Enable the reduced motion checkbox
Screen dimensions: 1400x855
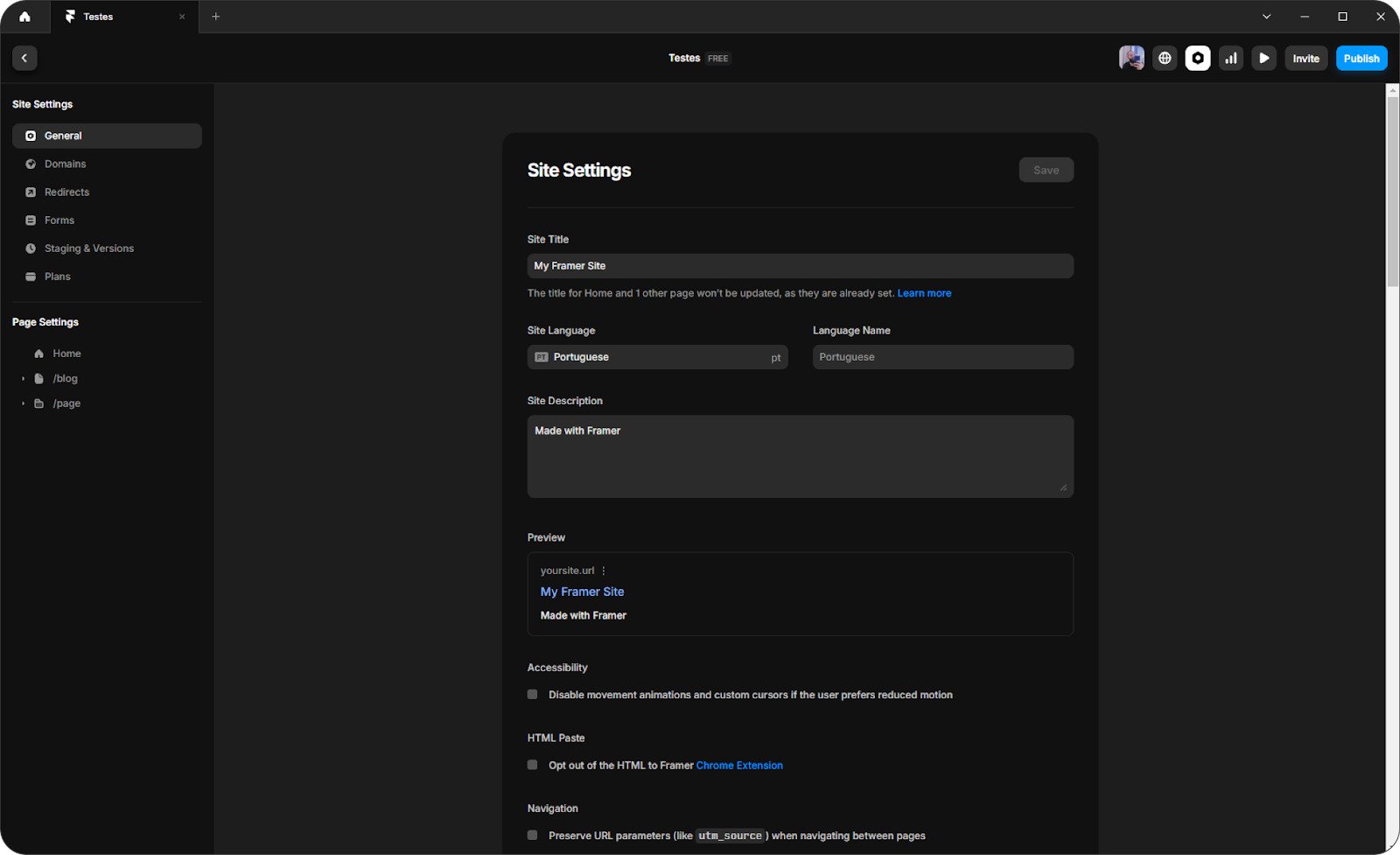click(x=532, y=694)
